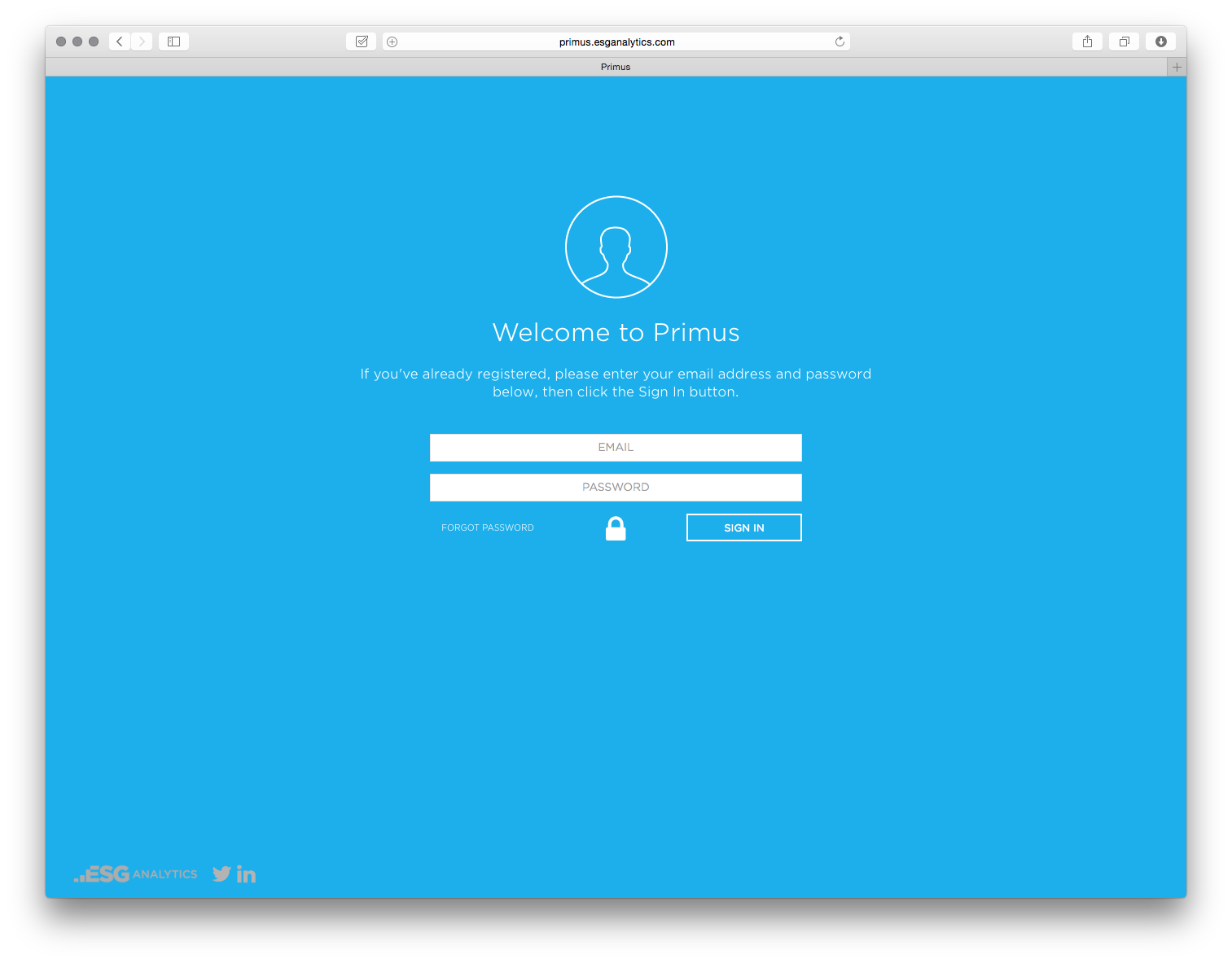Screen dimensions: 1232x963
Task: Focus the PASSWORD input field
Action: point(616,488)
